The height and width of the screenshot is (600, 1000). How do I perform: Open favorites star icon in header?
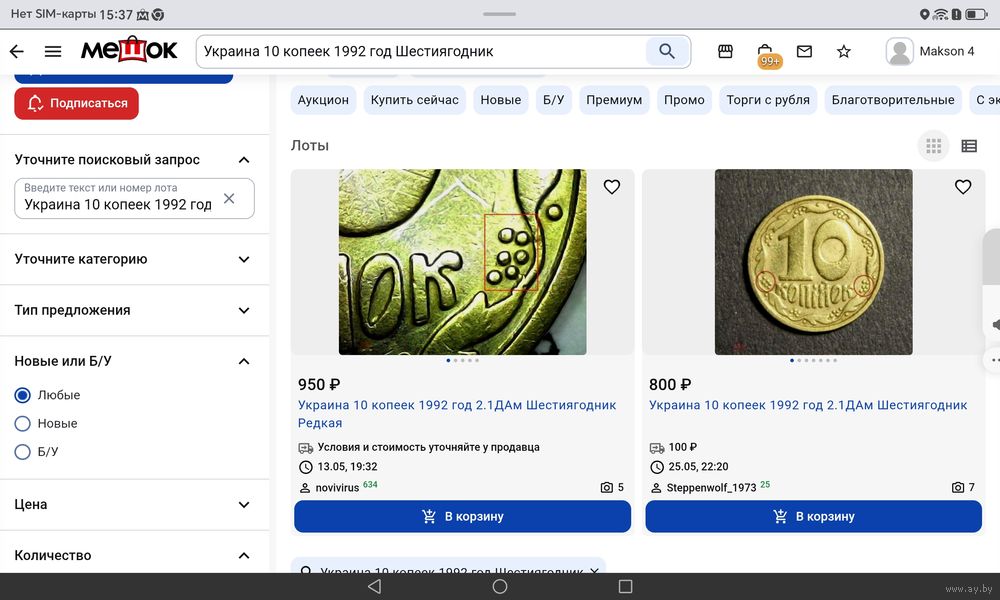(844, 51)
